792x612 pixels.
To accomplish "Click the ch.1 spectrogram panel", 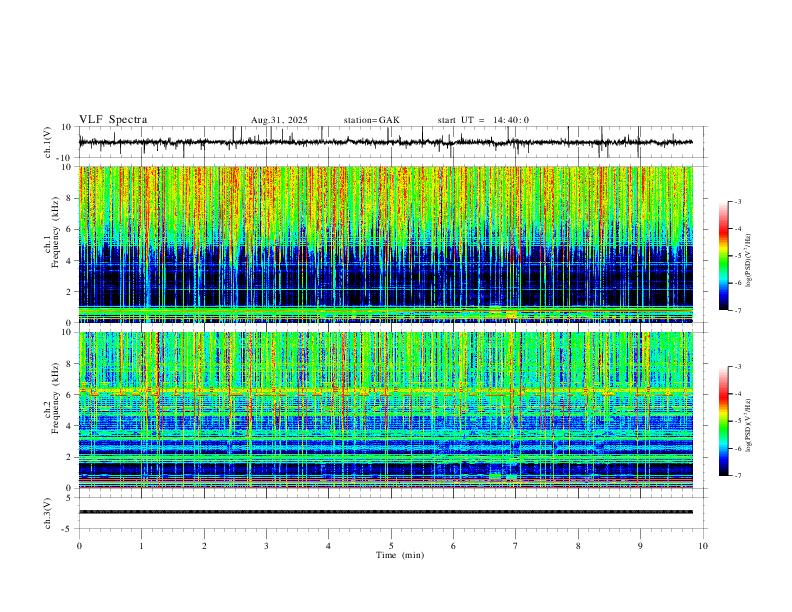I will tap(386, 244).
